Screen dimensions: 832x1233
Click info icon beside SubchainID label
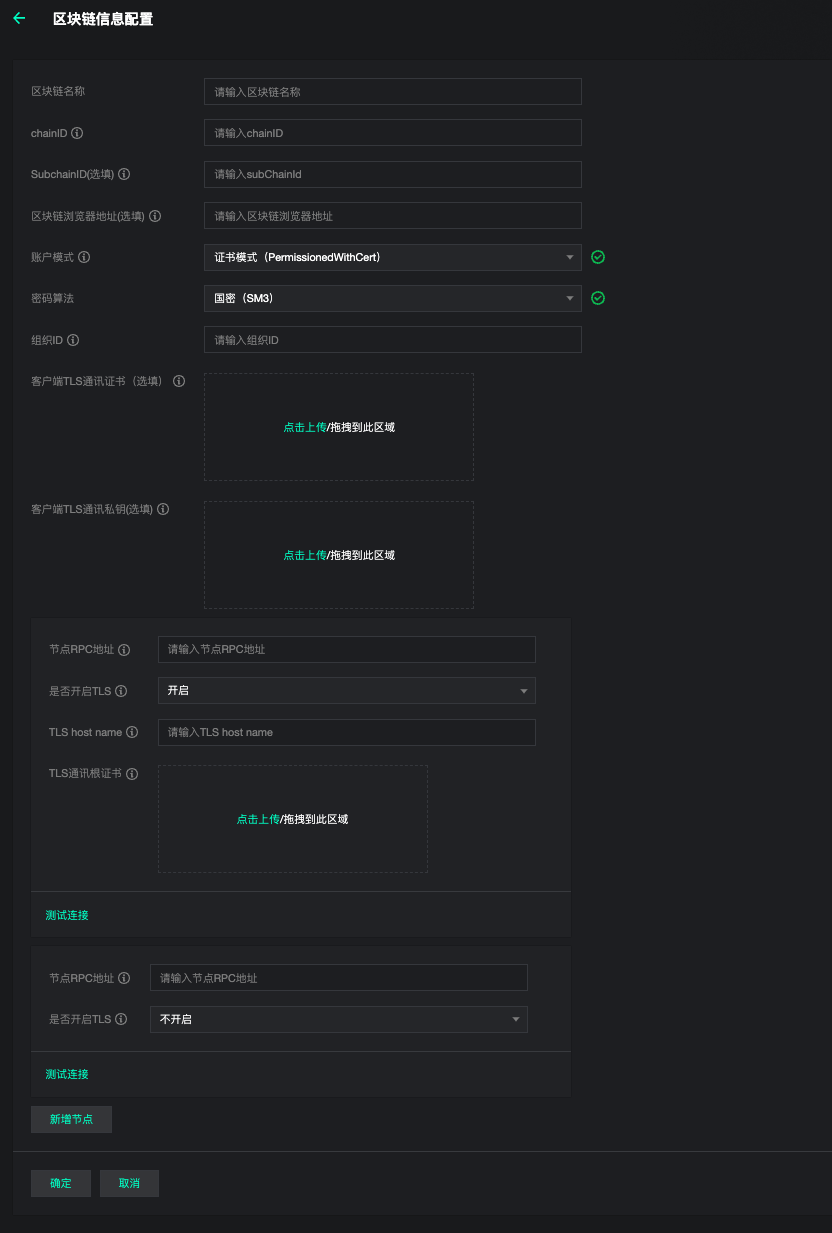point(124,174)
